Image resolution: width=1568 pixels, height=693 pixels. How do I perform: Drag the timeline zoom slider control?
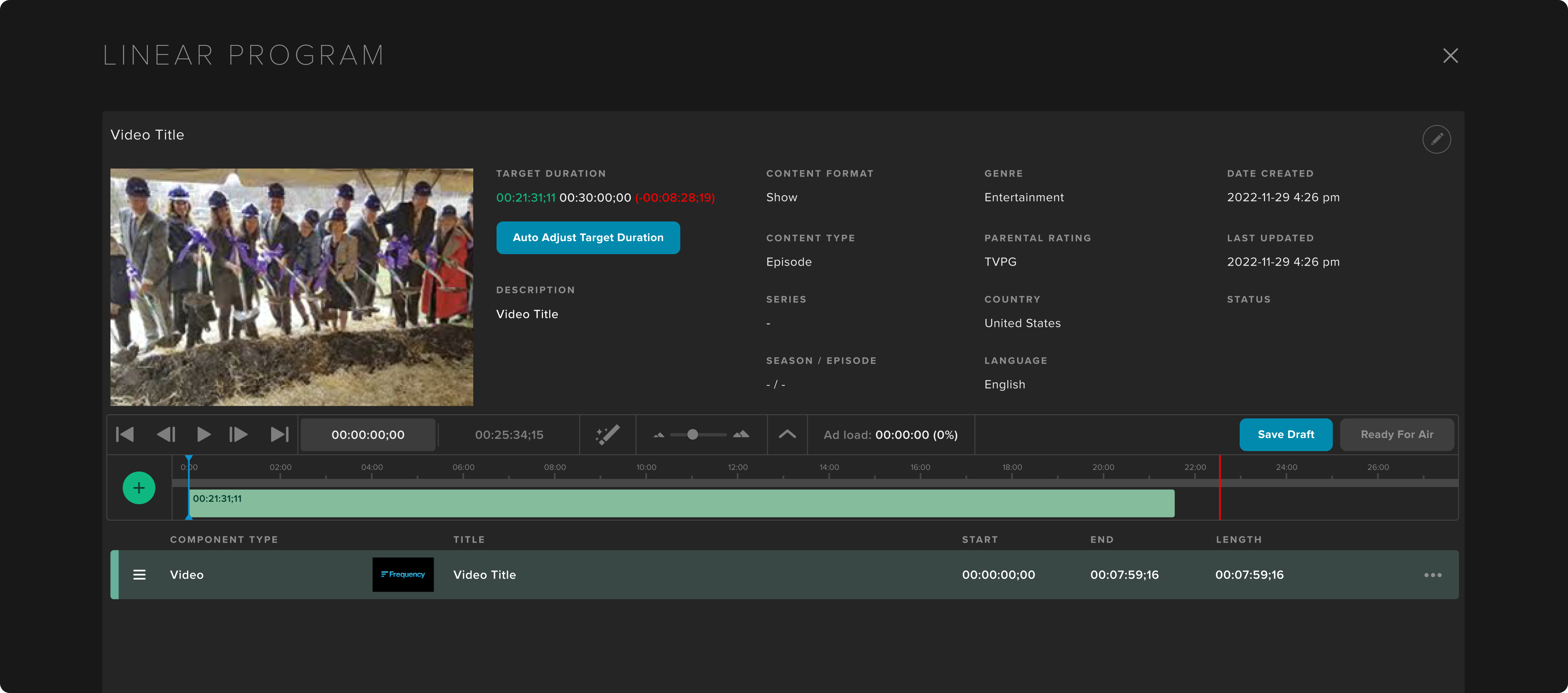(692, 434)
